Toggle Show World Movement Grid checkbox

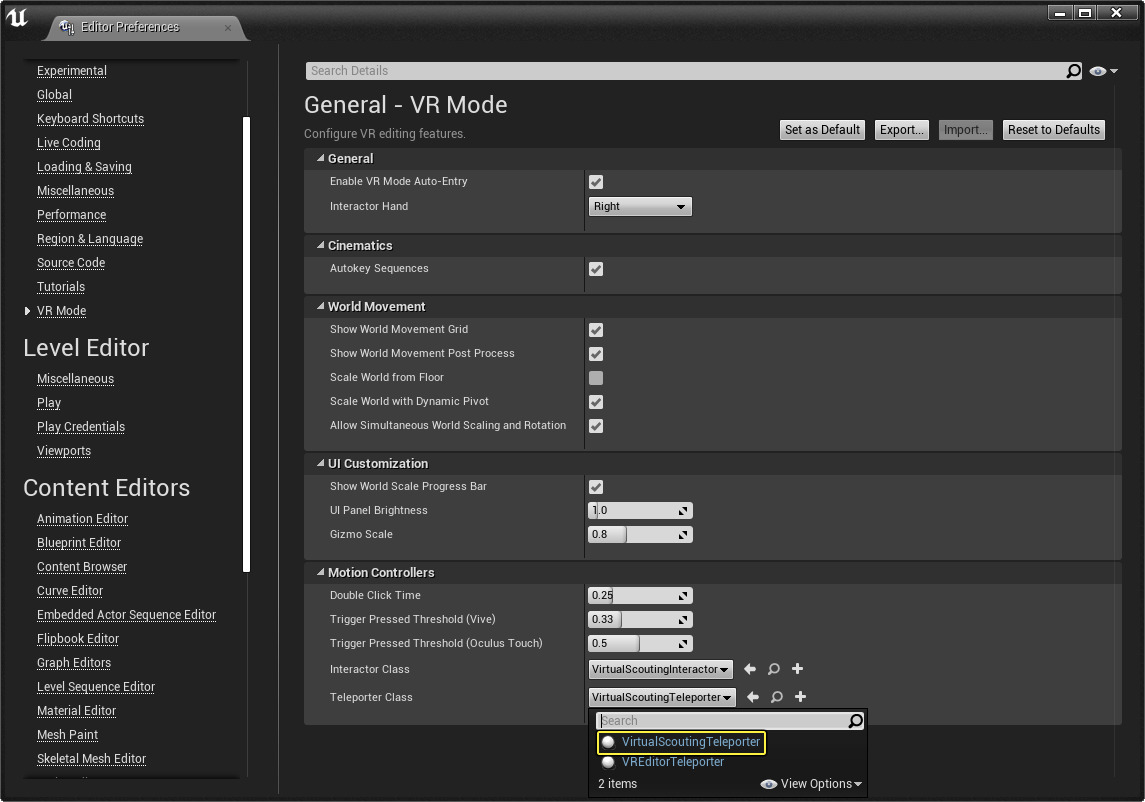[x=596, y=330]
